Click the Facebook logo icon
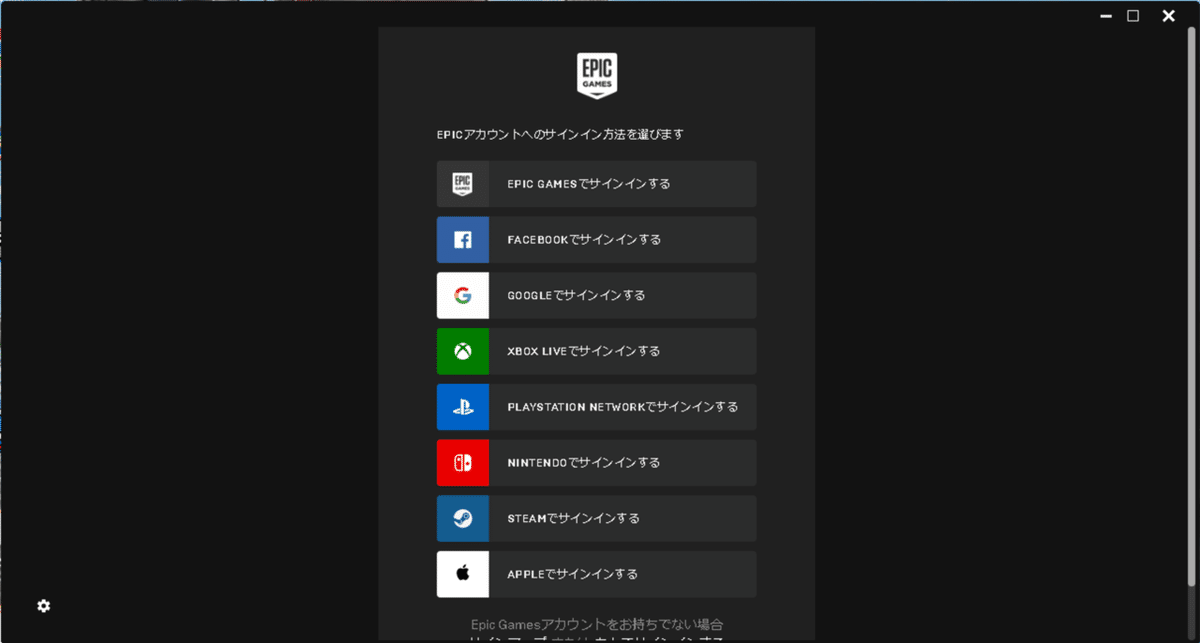 [462, 239]
